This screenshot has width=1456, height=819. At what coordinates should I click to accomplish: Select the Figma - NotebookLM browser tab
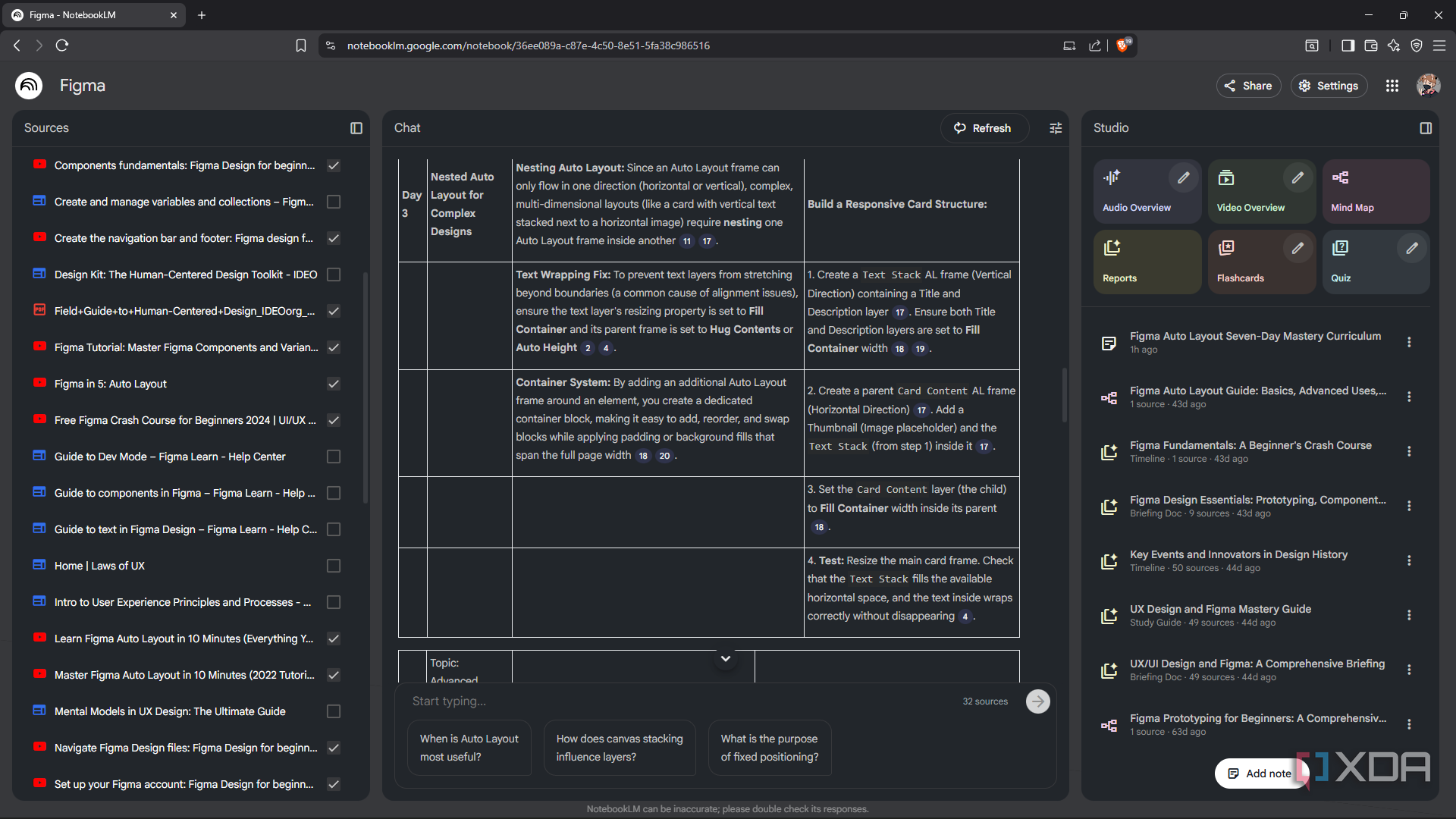coord(95,15)
